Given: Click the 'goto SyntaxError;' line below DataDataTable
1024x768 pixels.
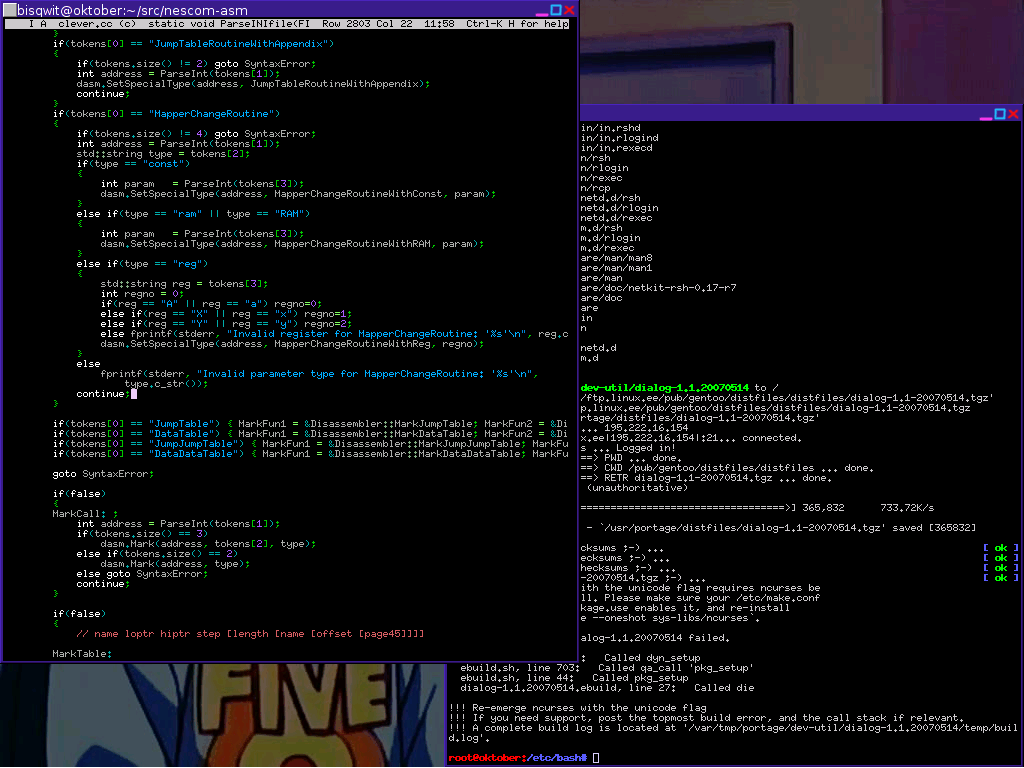Looking at the screenshot, I should [x=103, y=473].
